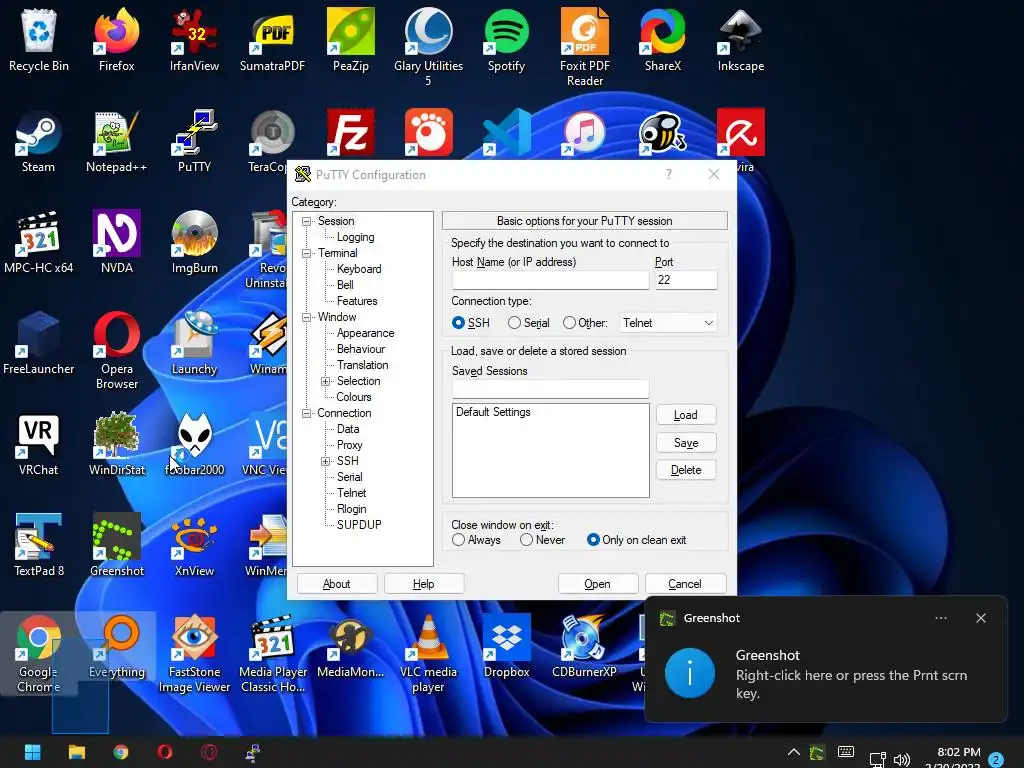Collapse the Window tree node
Image resolution: width=1024 pixels, height=768 pixels.
coord(306,317)
